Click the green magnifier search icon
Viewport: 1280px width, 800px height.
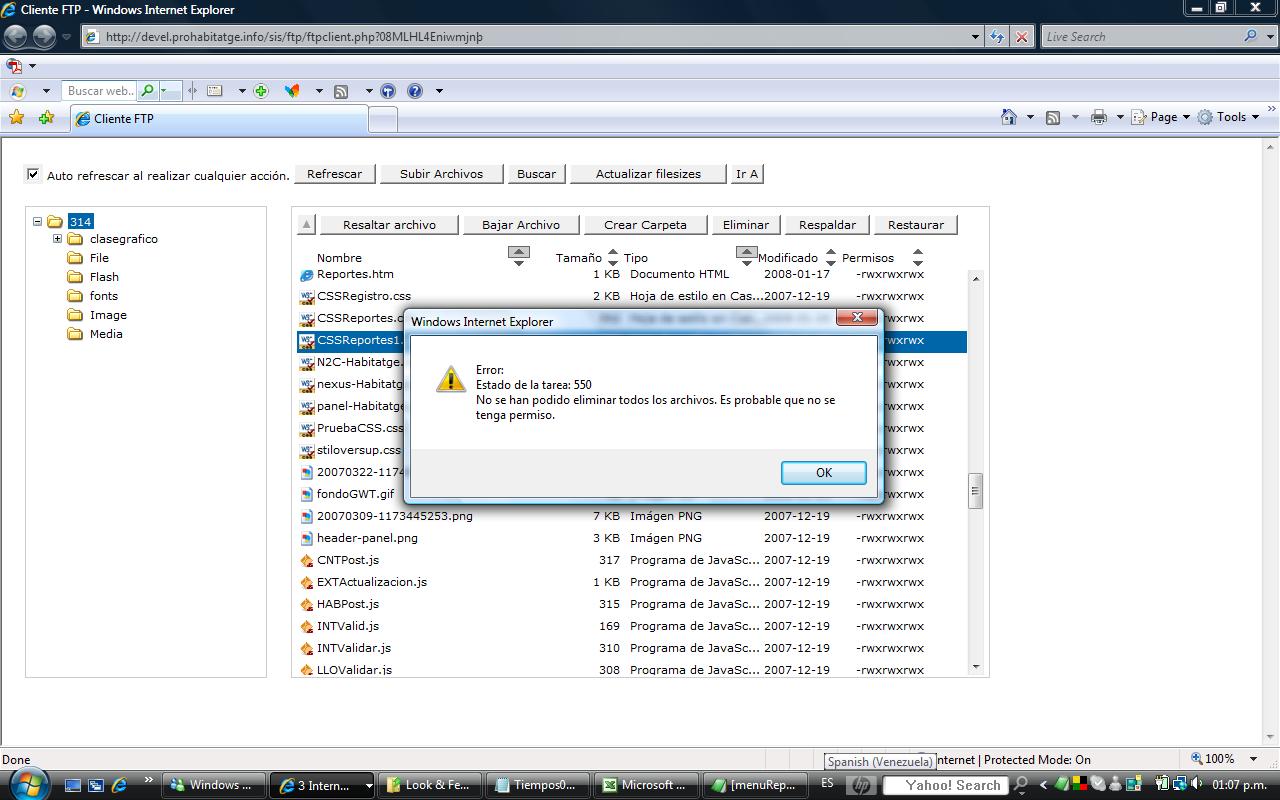click(148, 91)
